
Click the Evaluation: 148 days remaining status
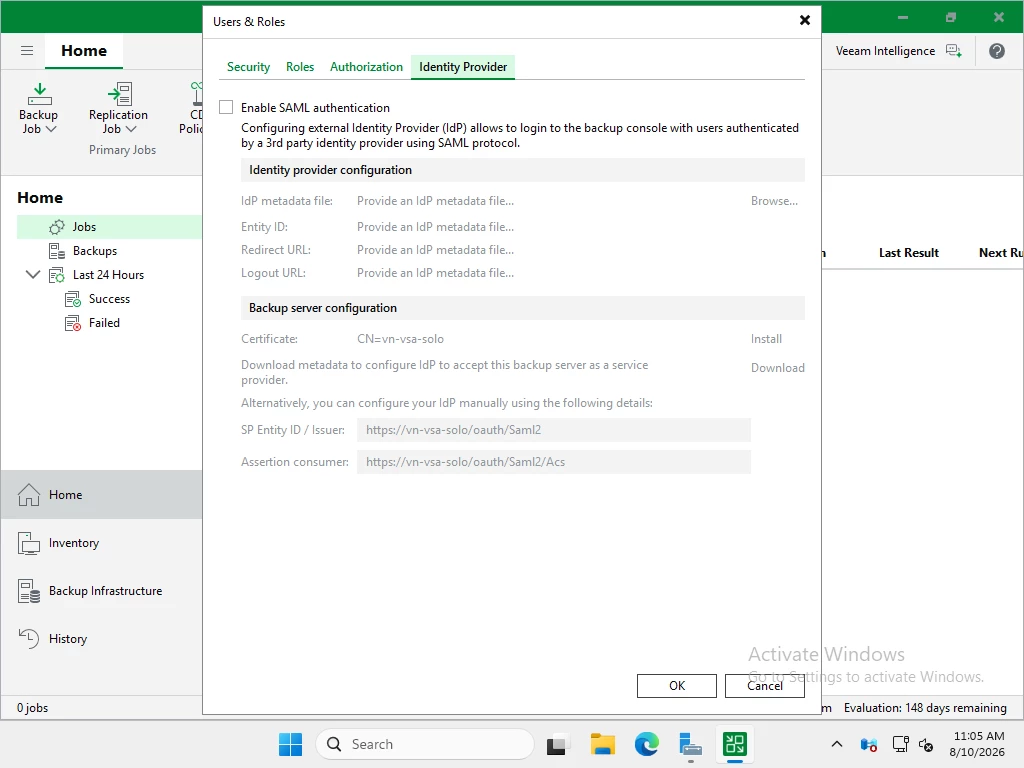pyautogui.click(x=925, y=708)
